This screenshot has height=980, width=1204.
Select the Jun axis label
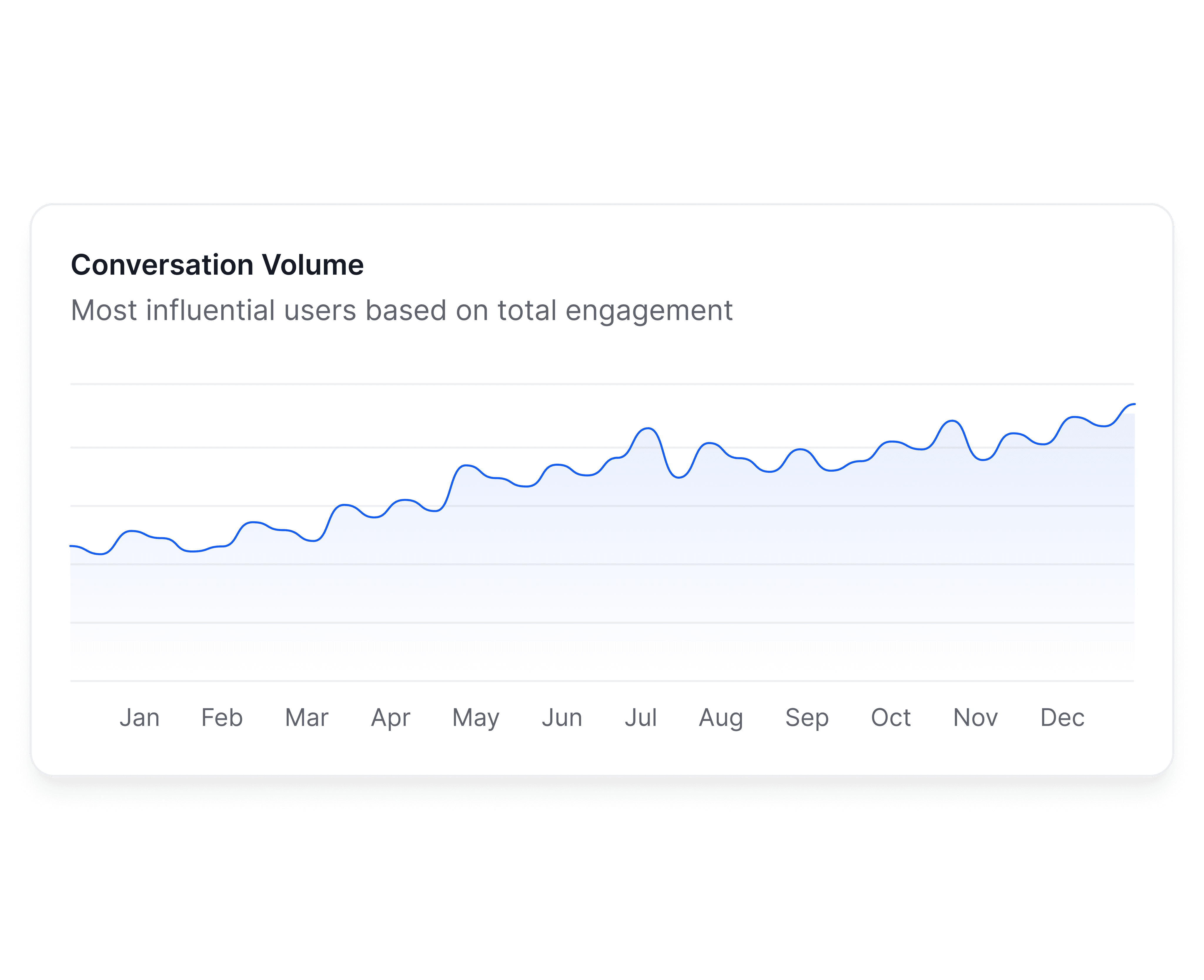pyautogui.click(x=562, y=717)
